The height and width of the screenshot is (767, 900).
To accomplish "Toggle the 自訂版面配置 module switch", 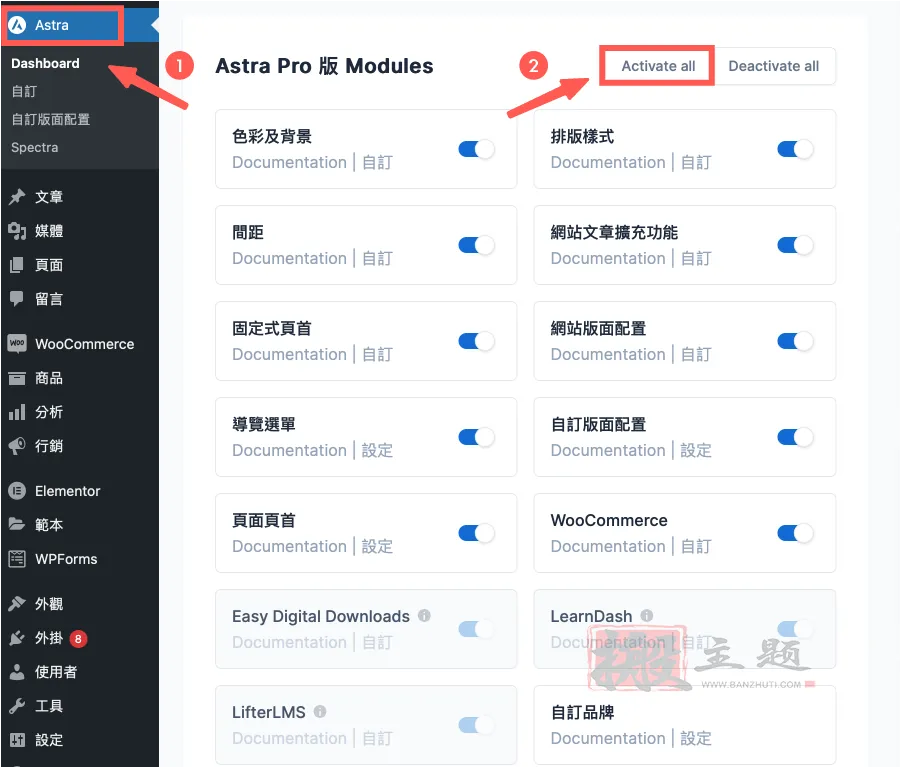I will click(x=795, y=437).
